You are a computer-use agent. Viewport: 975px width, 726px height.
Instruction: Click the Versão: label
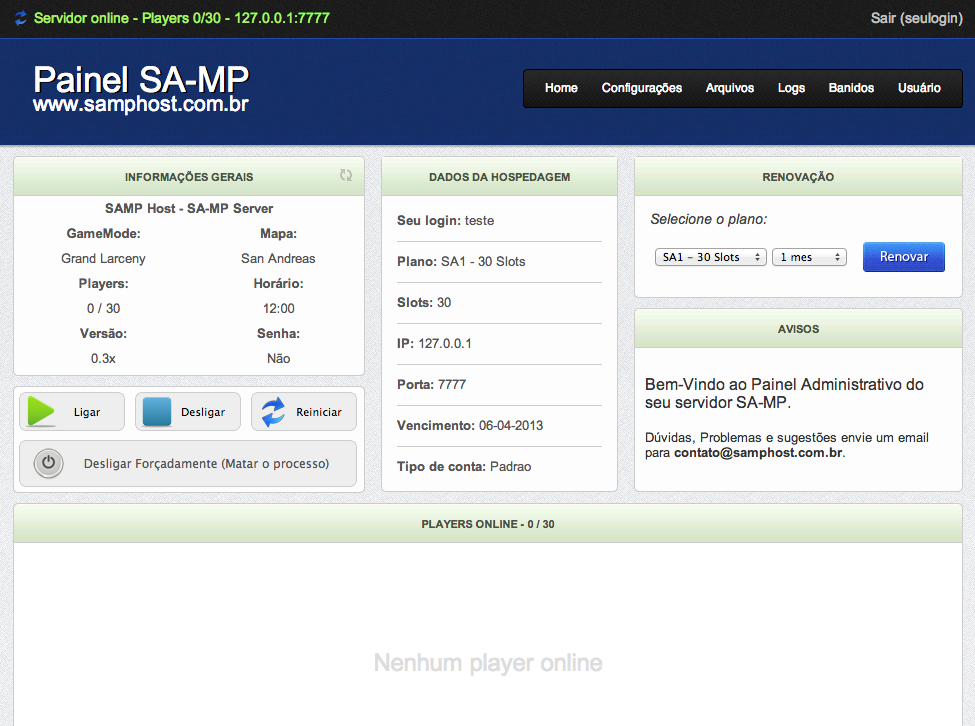click(x=103, y=334)
